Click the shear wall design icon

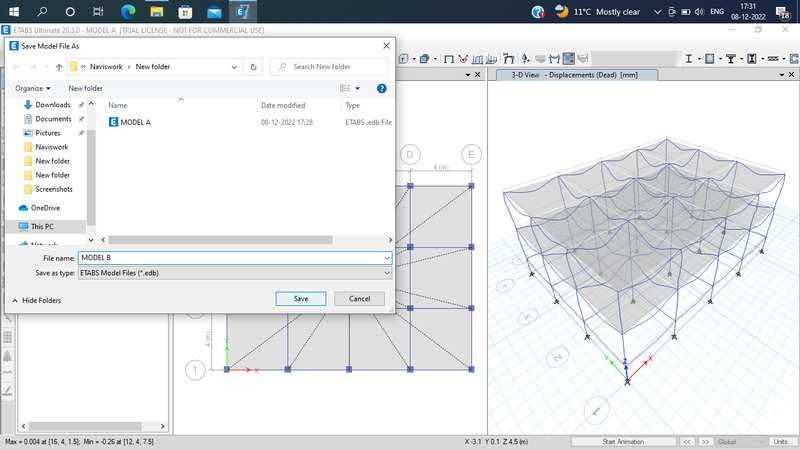click(x=794, y=59)
